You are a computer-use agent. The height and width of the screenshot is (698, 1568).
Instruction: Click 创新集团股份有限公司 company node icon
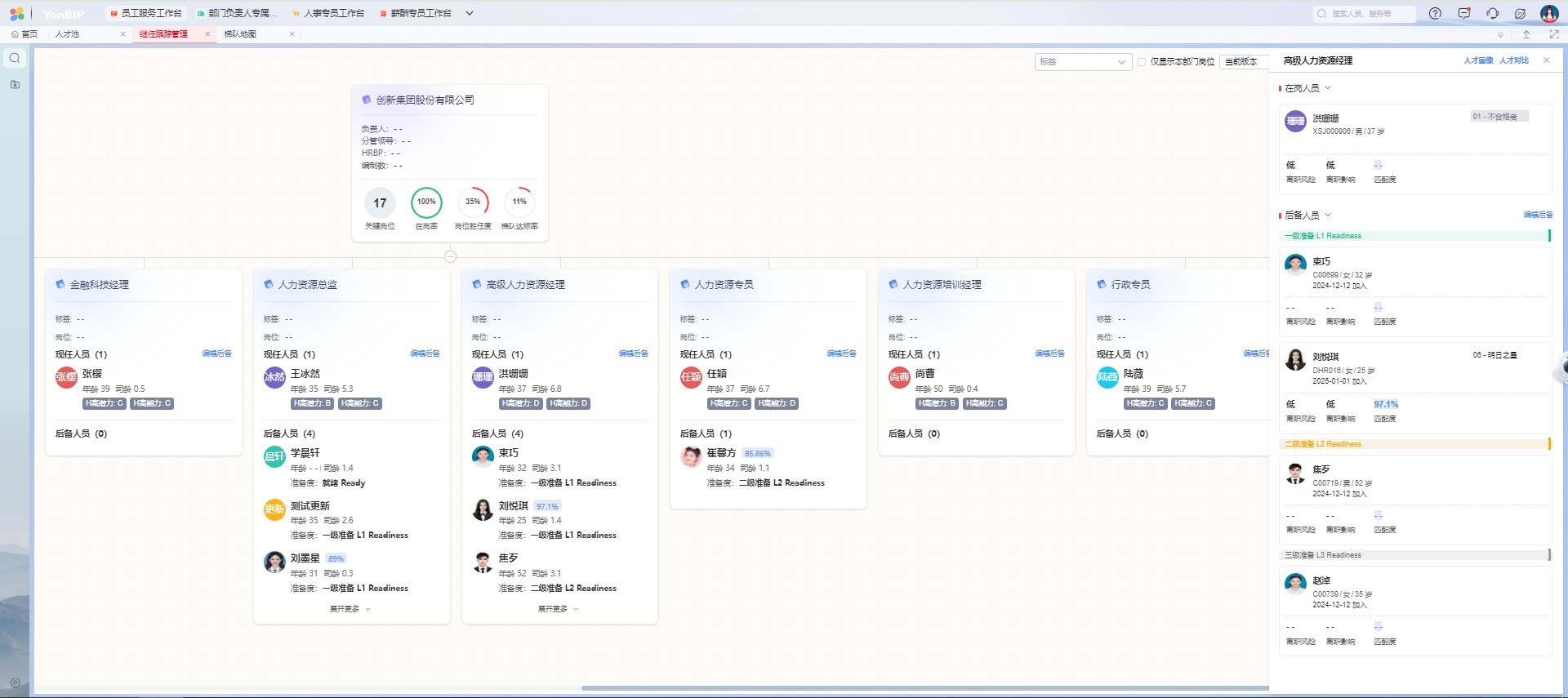pos(367,100)
